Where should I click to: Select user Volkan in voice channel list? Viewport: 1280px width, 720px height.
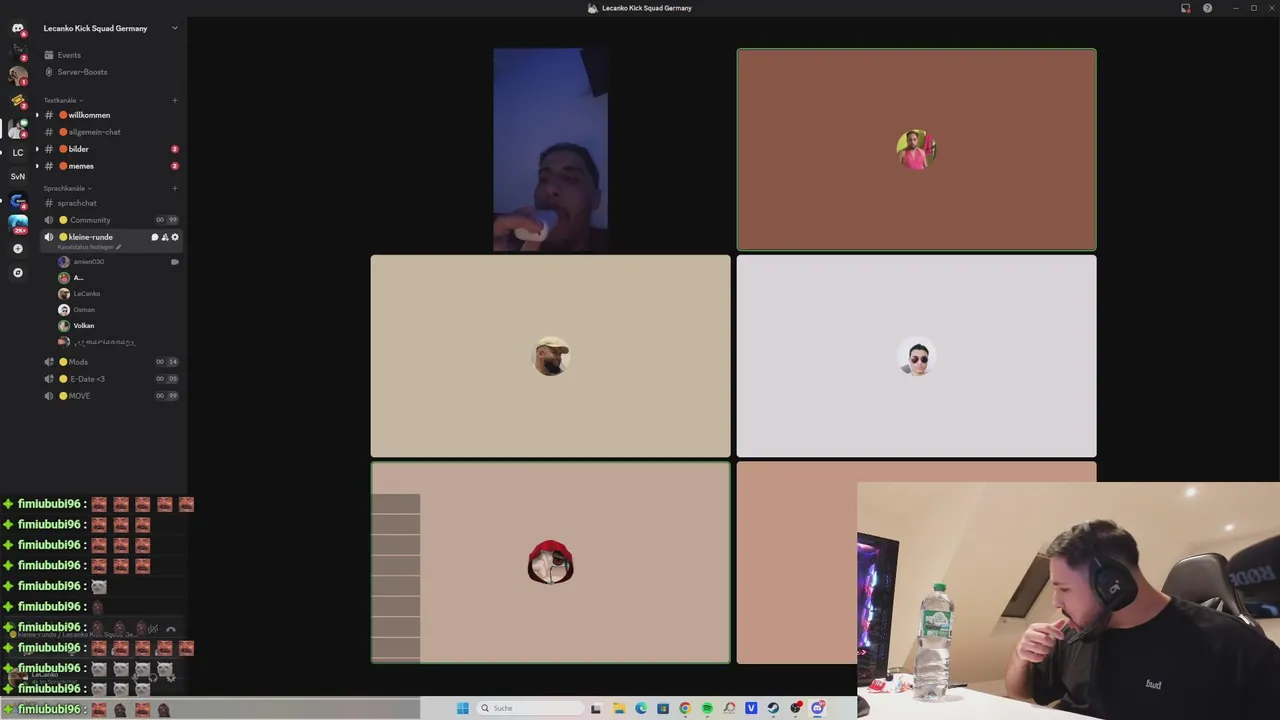(x=118, y=326)
